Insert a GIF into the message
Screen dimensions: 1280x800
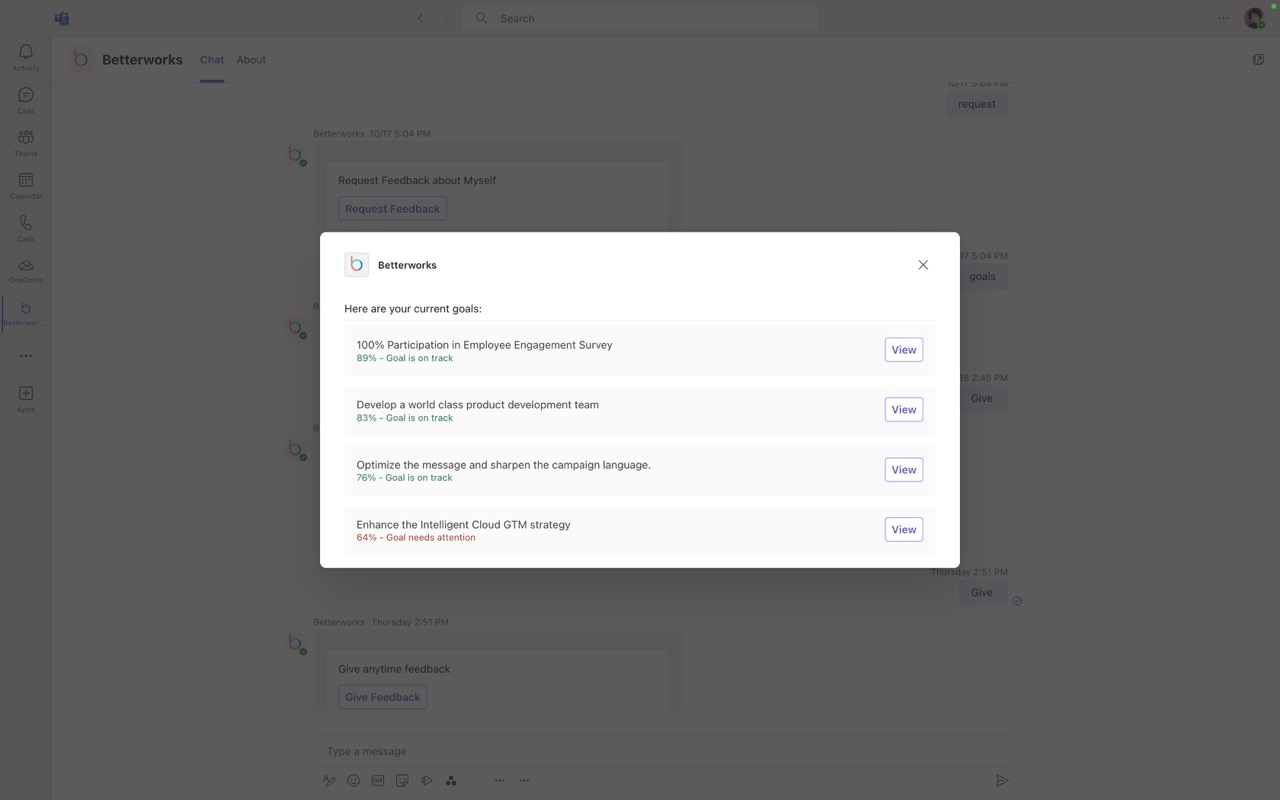pos(378,781)
